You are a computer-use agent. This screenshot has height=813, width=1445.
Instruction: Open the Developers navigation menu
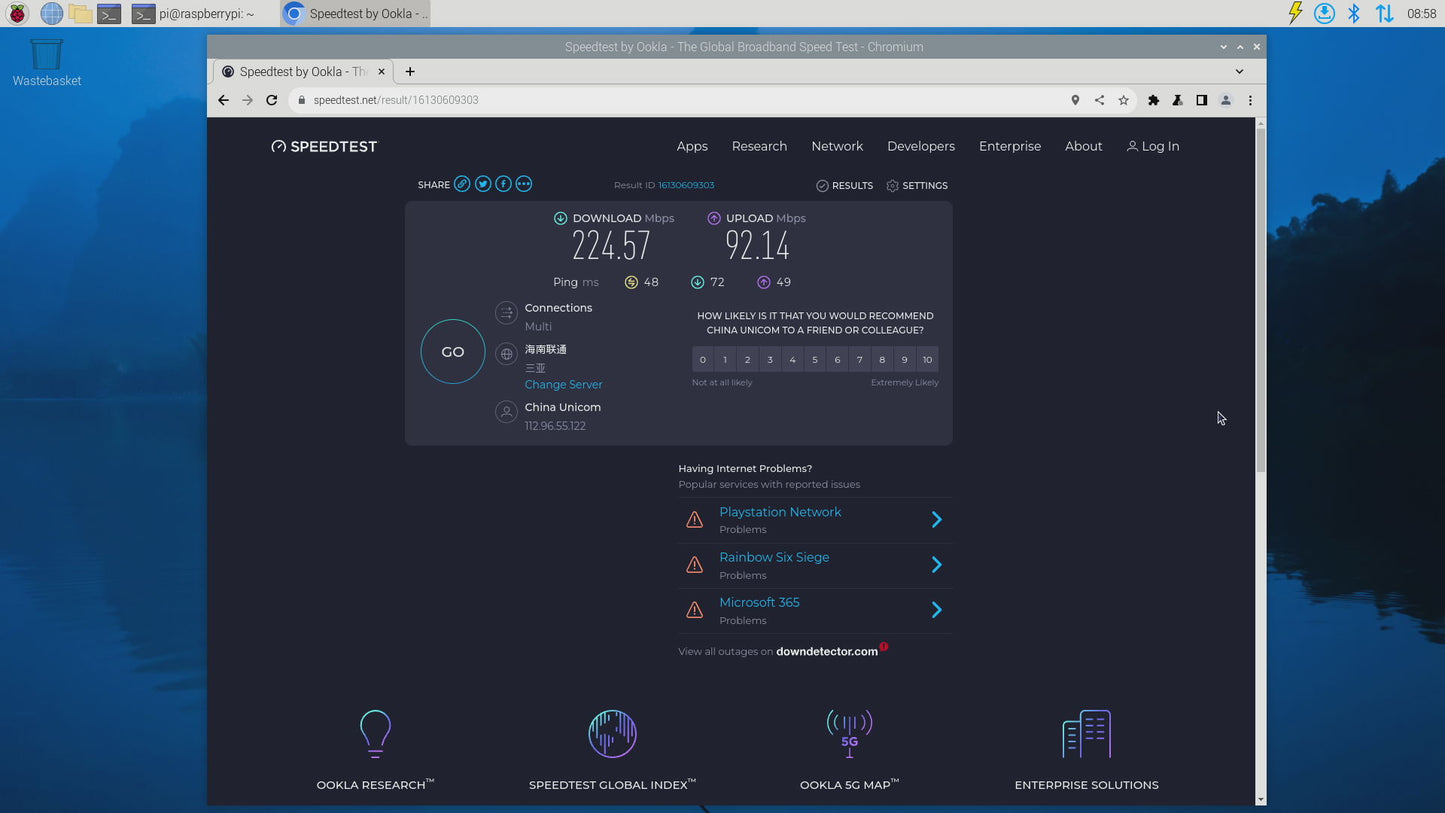point(920,146)
